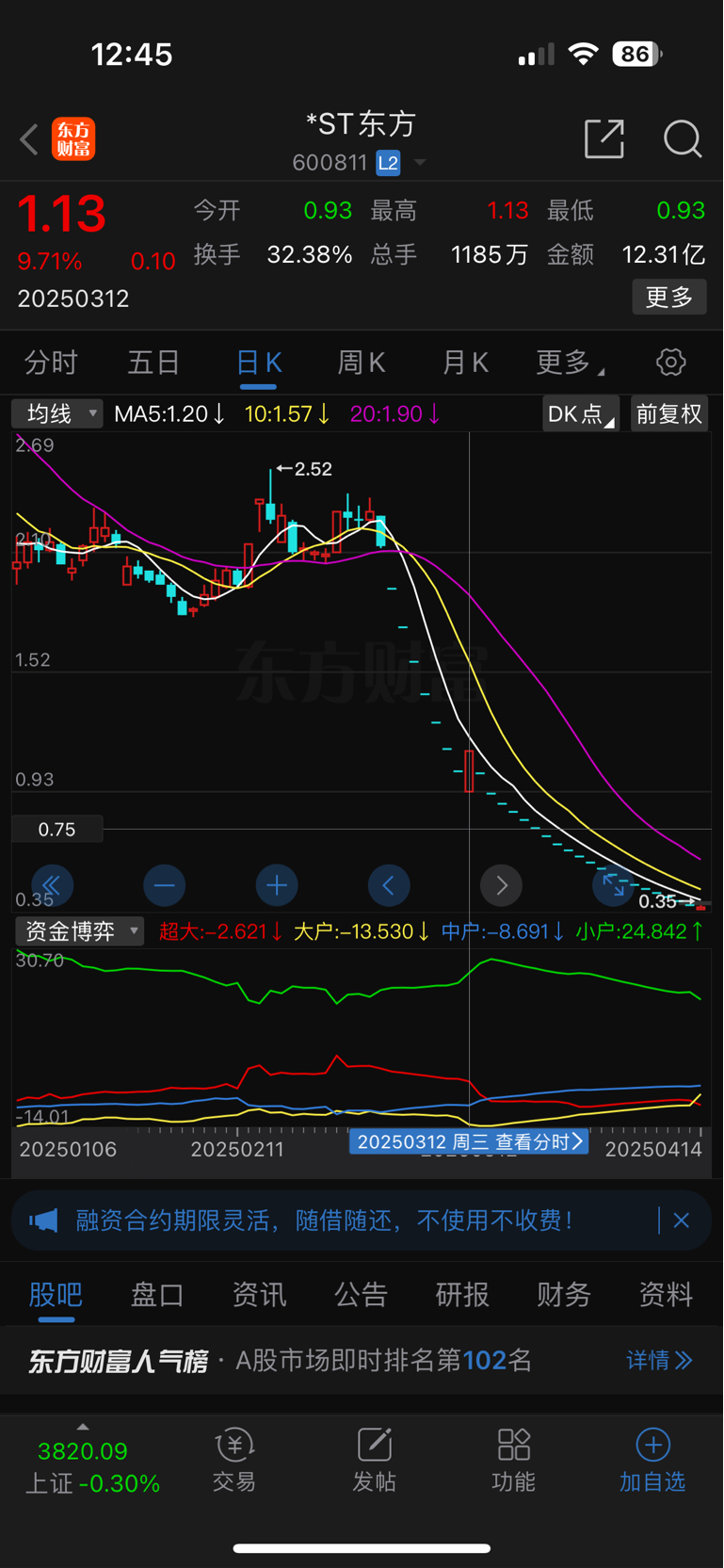Open the 盘口 tab

pyautogui.click(x=157, y=1295)
